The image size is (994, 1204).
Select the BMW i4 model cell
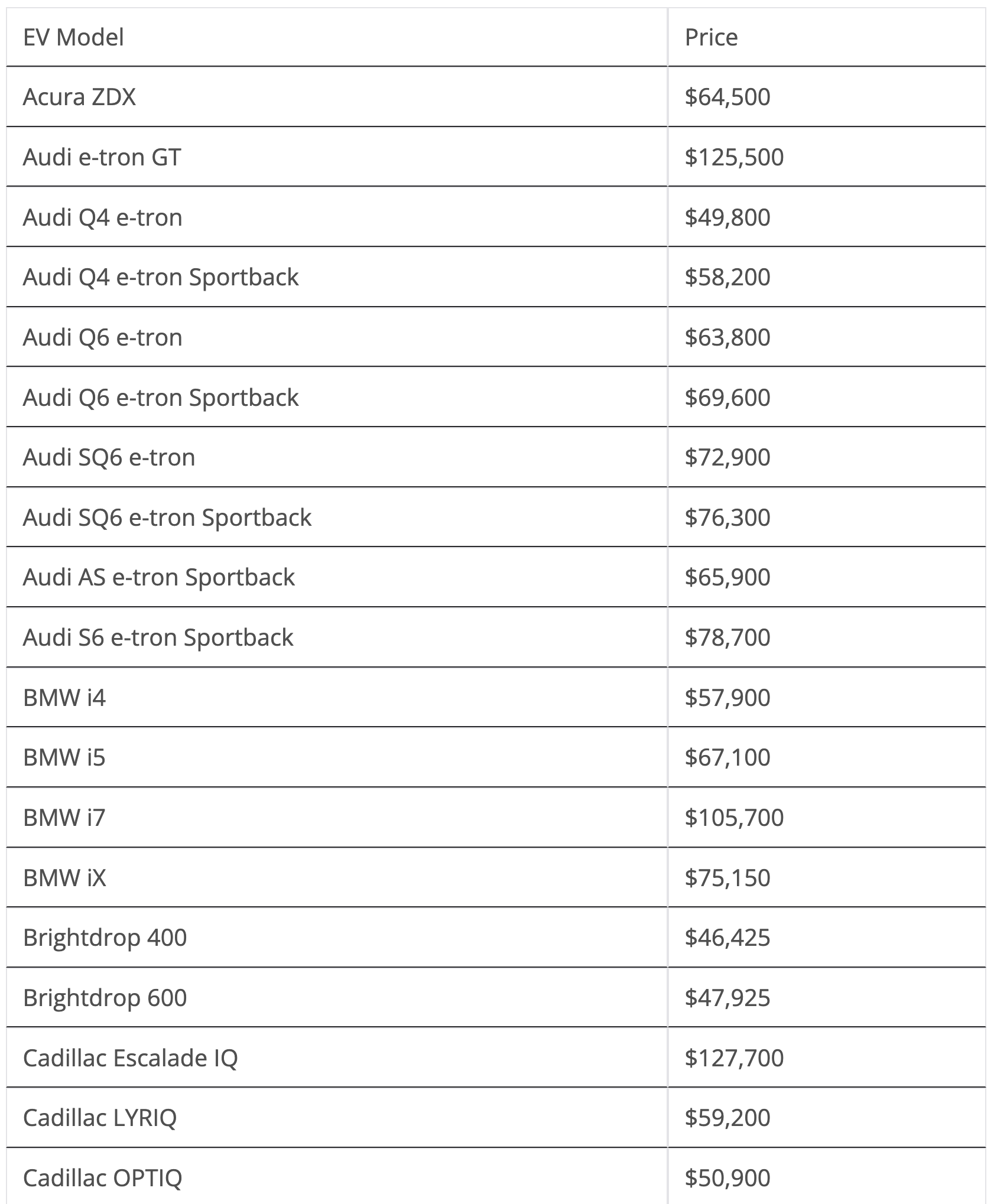(x=64, y=698)
